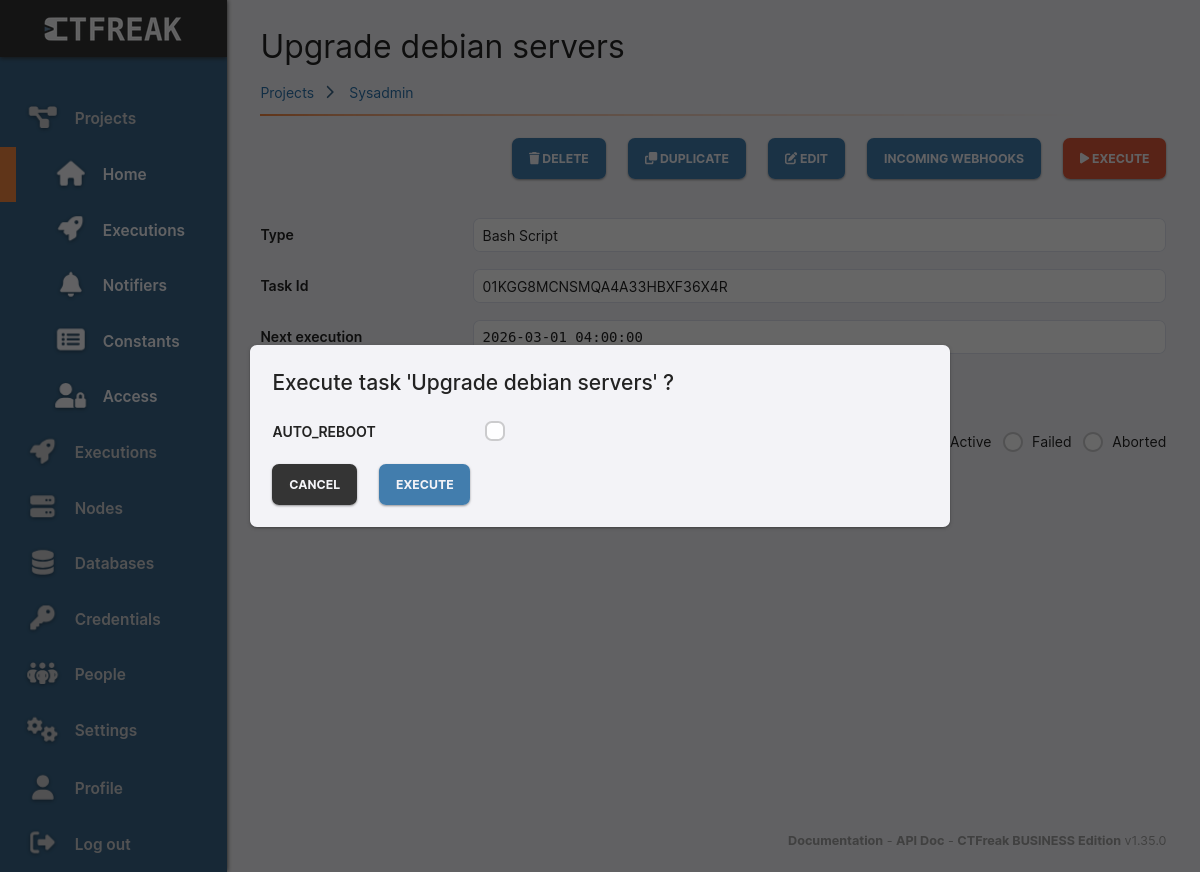Confirm with the blue Execute button in dialog
The image size is (1200, 872).
click(424, 484)
